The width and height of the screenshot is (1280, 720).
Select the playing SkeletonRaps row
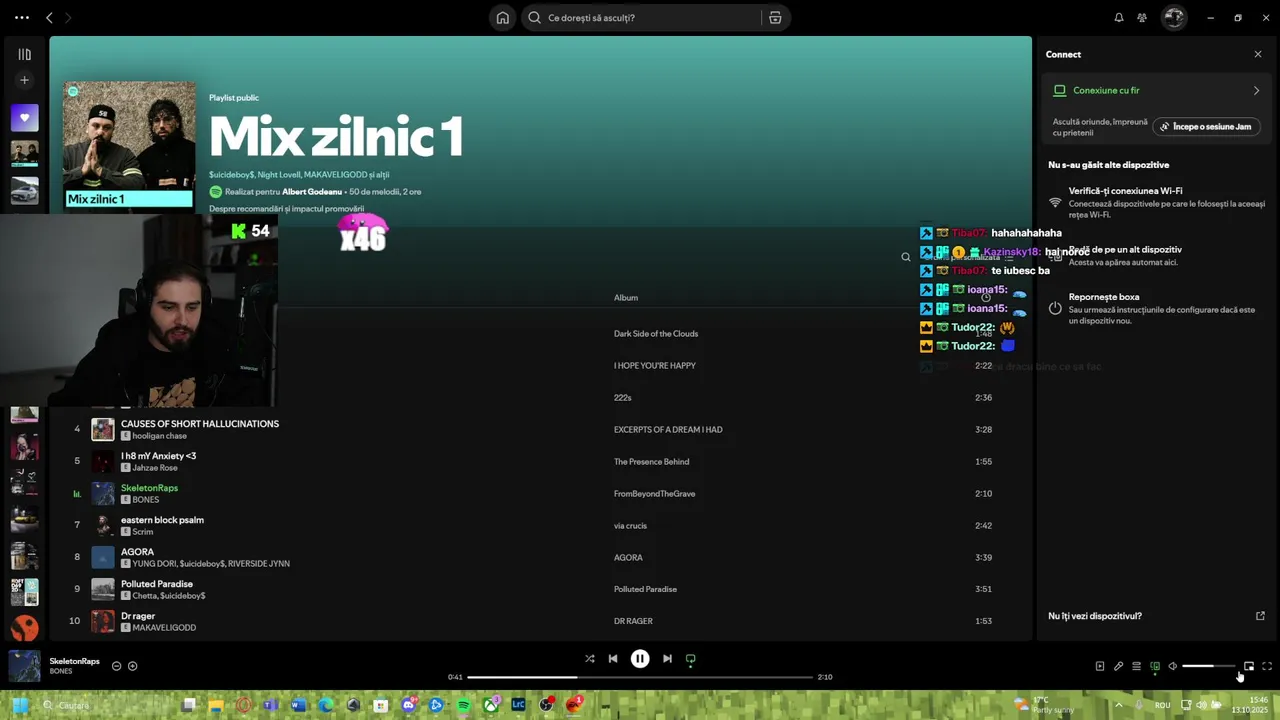(x=540, y=494)
